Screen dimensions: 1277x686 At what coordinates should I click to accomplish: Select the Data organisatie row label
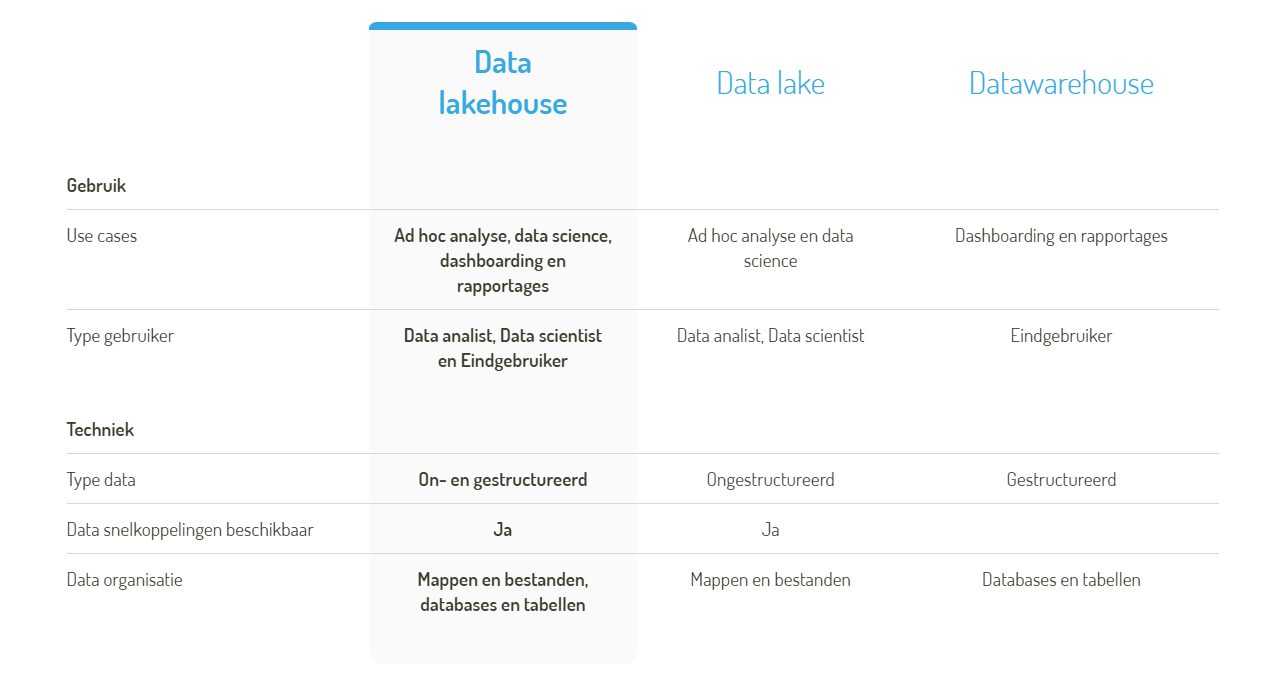pyautogui.click(x=125, y=580)
